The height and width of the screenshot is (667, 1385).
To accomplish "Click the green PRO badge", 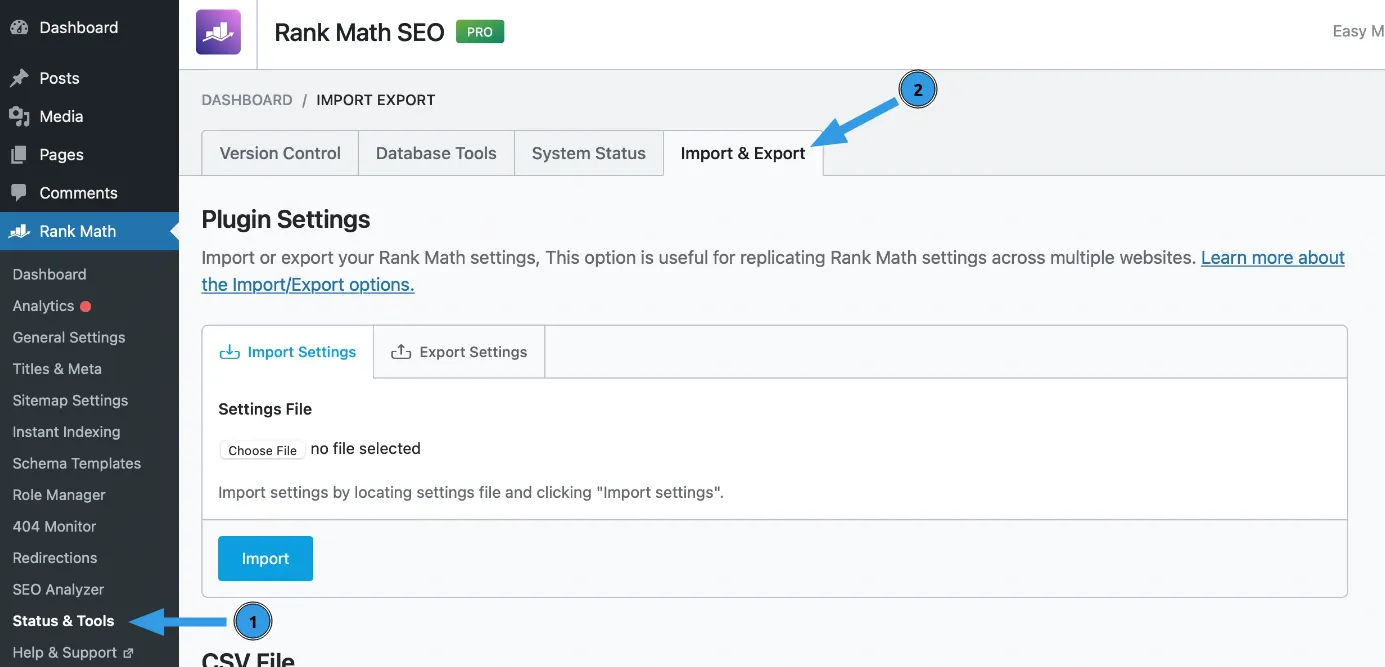I will (x=480, y=32).
